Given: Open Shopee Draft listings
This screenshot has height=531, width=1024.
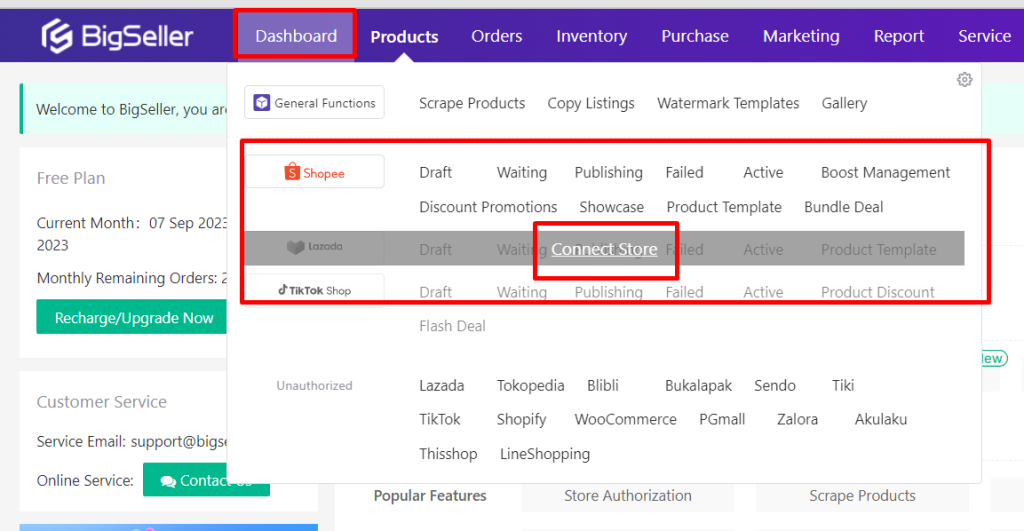Looking at the screenshot, I should click(x=436, y=172).
